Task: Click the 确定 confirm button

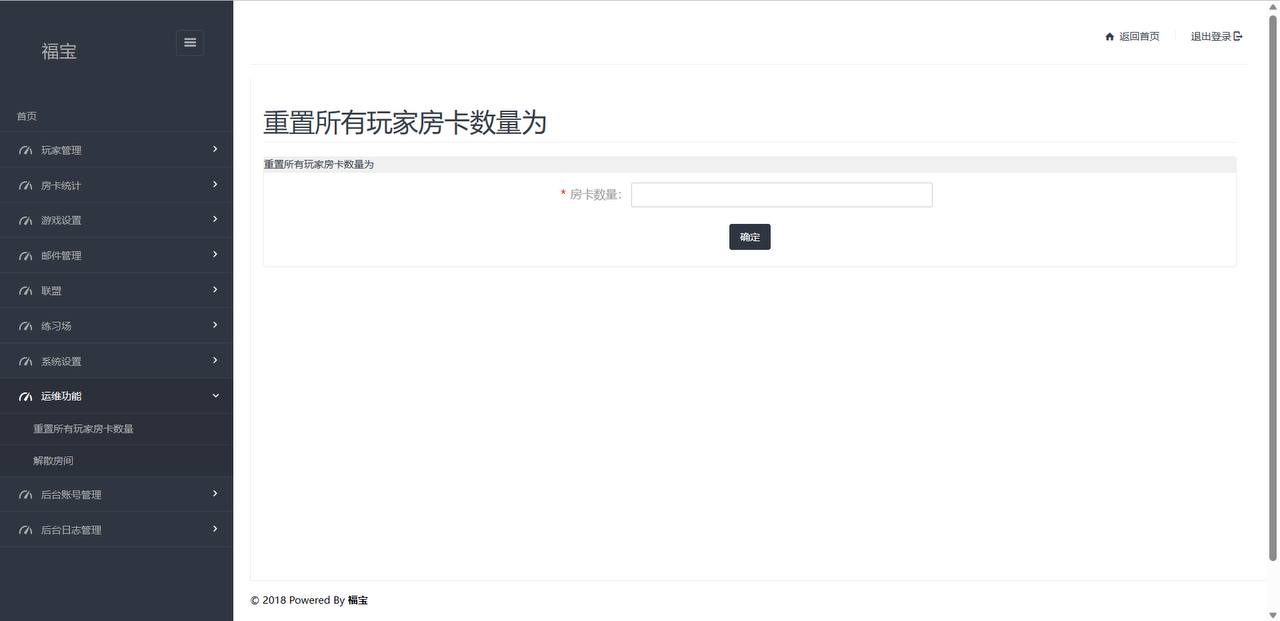Action: pos(750,237)
